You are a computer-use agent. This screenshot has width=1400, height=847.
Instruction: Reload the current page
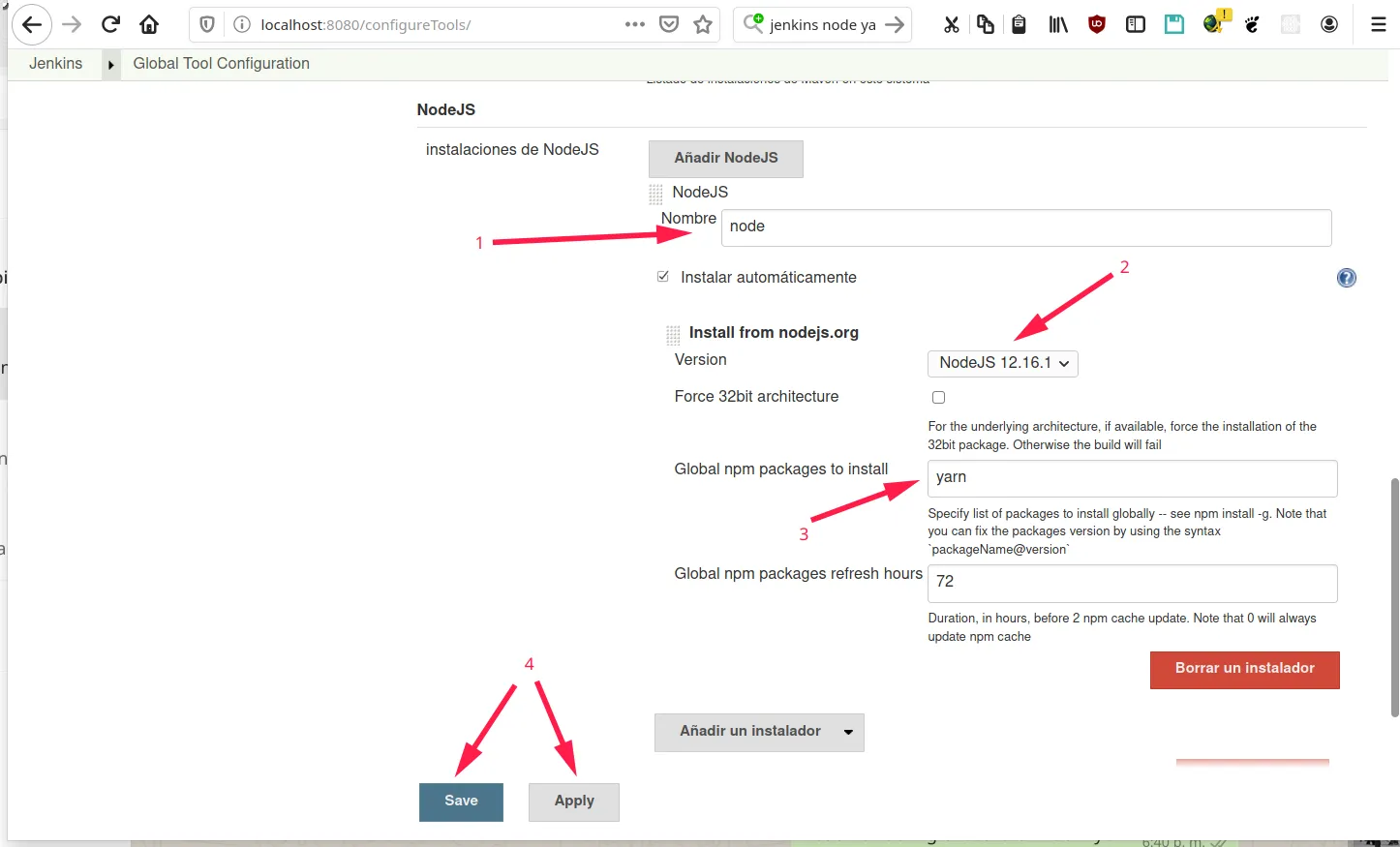point(110,25)
